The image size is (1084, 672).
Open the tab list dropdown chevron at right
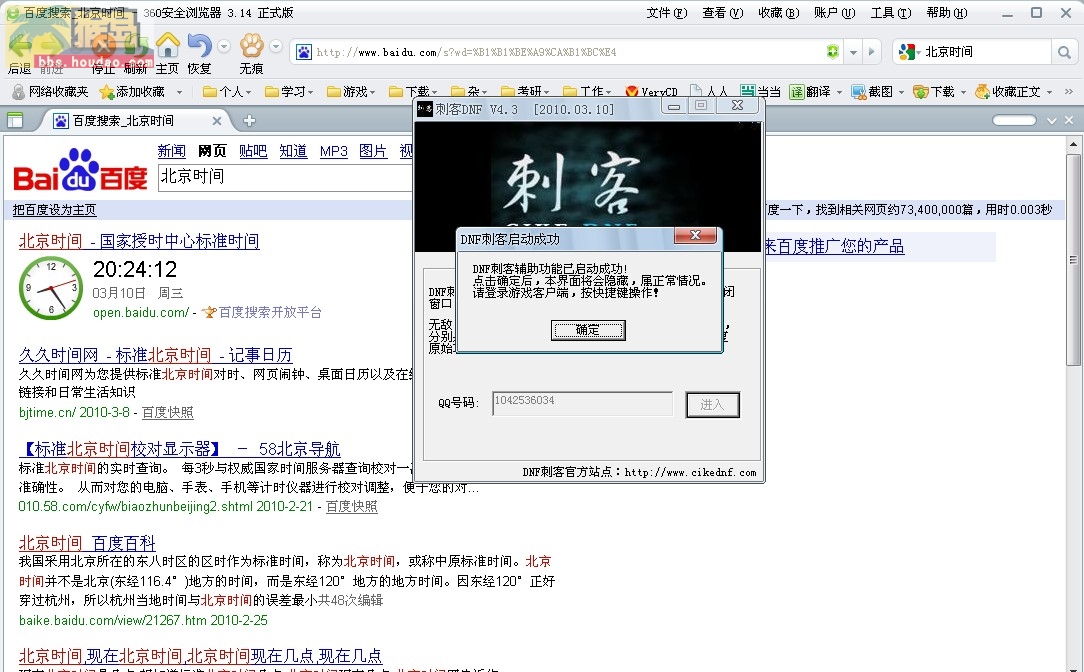pos(1052,121)
